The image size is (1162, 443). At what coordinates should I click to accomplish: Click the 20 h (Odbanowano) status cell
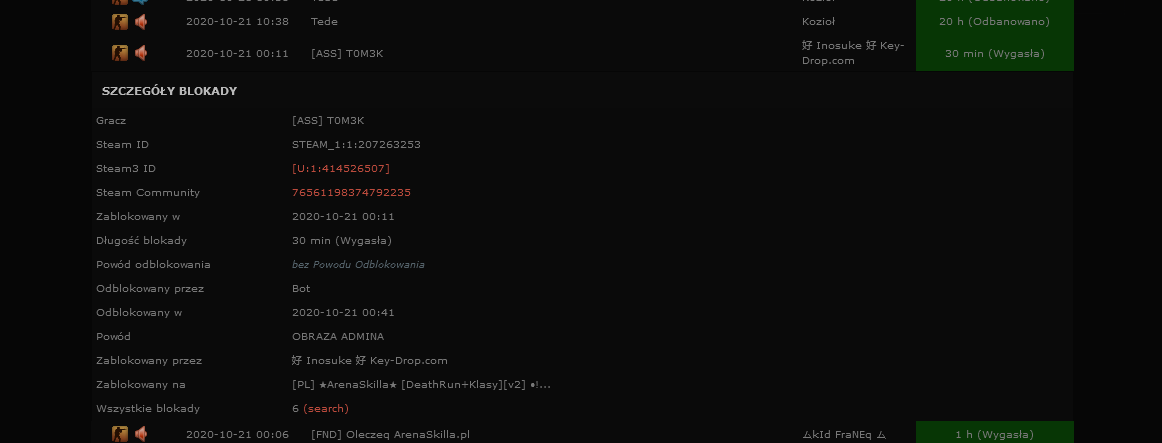pyautogui.click(x=995, y=21)
